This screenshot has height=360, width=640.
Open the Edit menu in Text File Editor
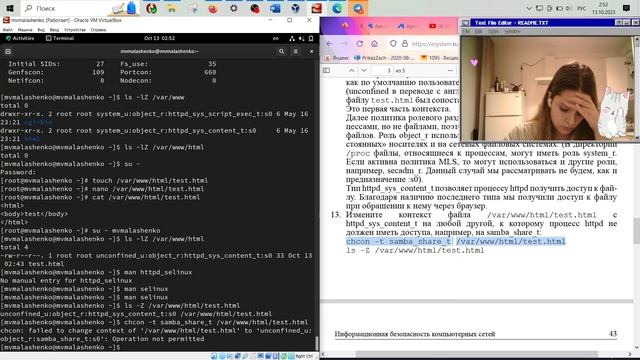tap(478, 31)
